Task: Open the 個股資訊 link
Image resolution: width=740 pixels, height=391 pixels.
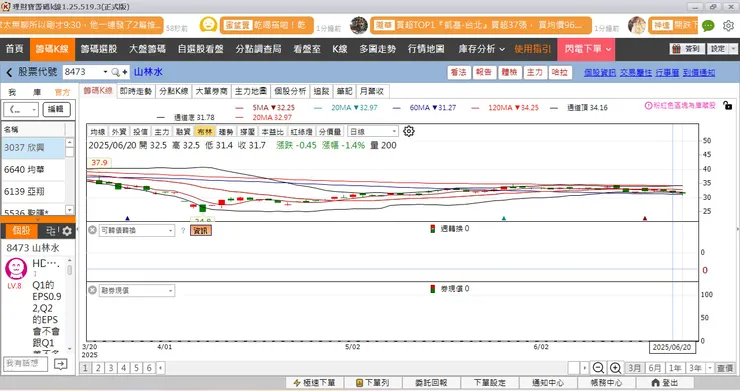Action: pyautogui.click(x=600, y=72)
